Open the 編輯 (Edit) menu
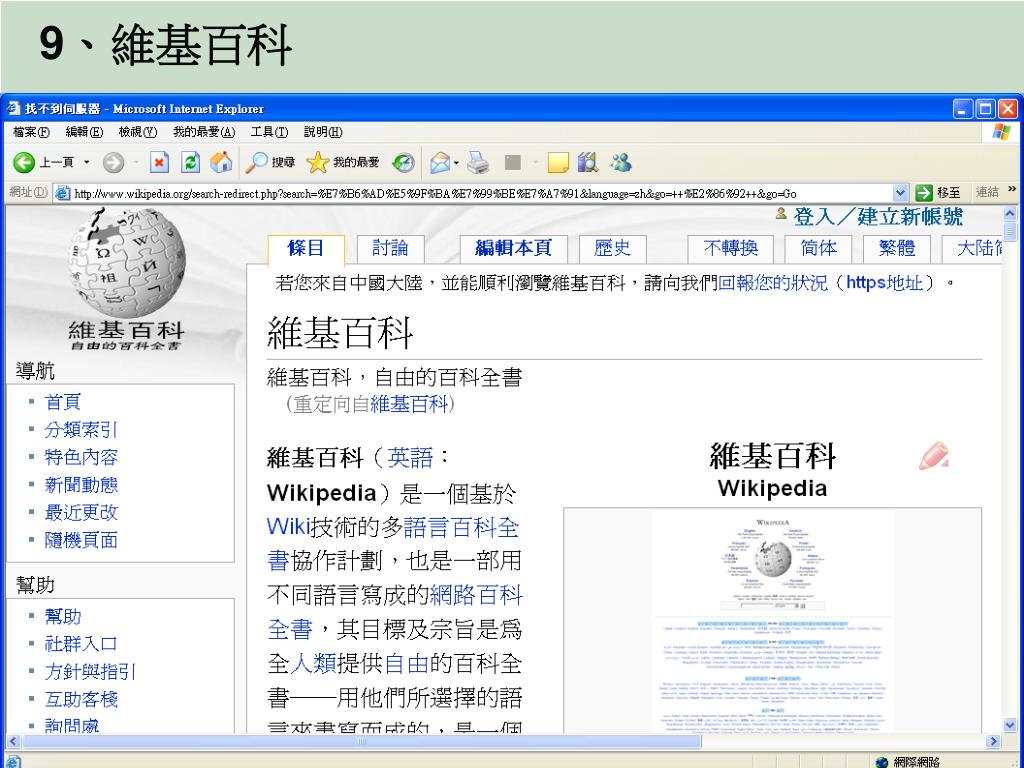1024x768 pixels. coord(84,132)
